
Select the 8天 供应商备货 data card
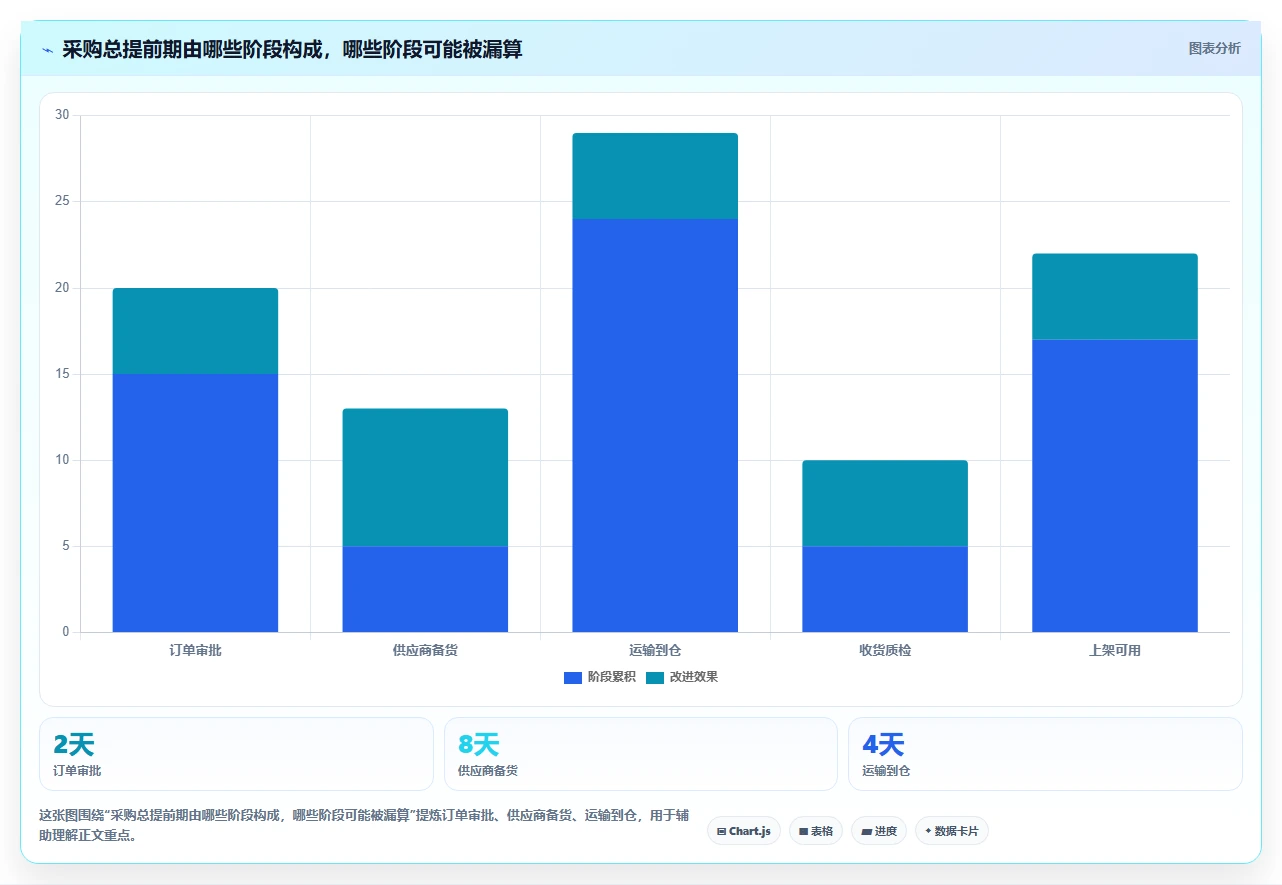(x=641, y=754)
